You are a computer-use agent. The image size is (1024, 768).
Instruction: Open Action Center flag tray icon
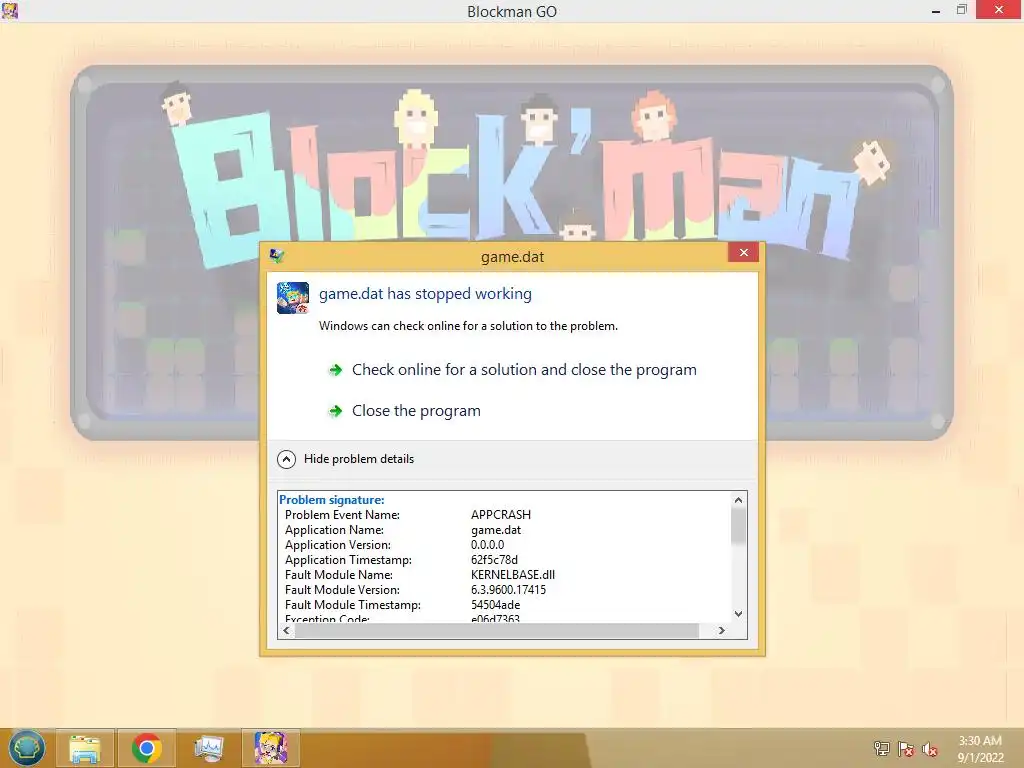click(906, 749)
